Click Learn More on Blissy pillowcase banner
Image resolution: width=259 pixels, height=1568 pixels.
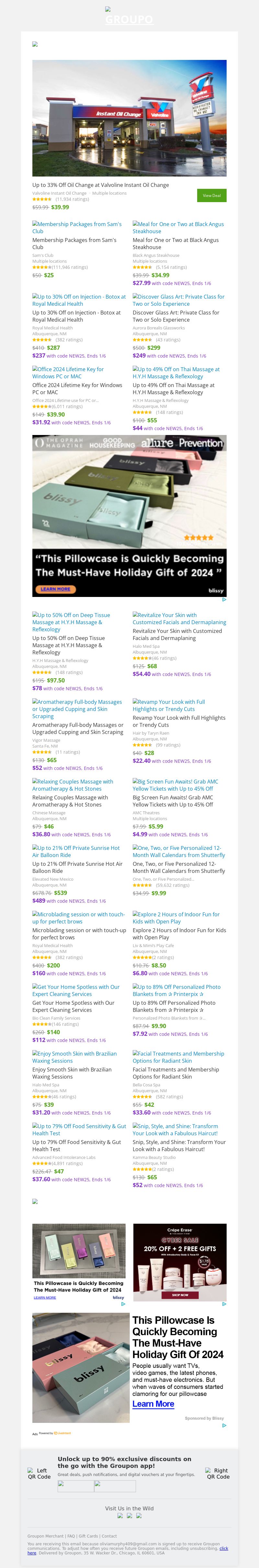tap(55, 589)
